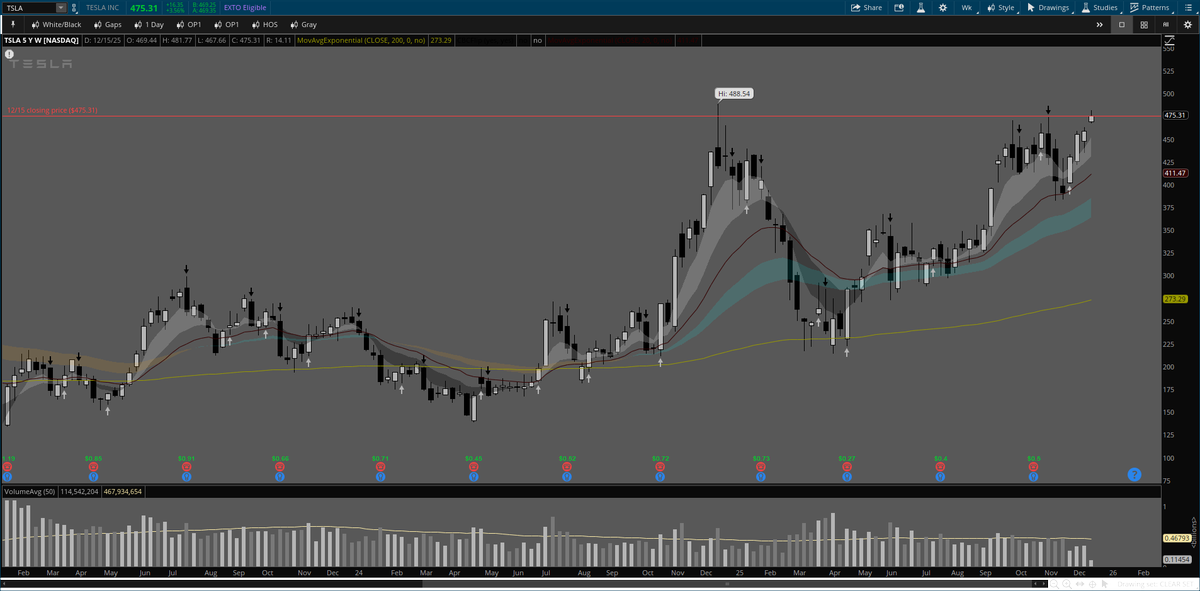Open the list menu icon after Patterns

point(1187,7)
